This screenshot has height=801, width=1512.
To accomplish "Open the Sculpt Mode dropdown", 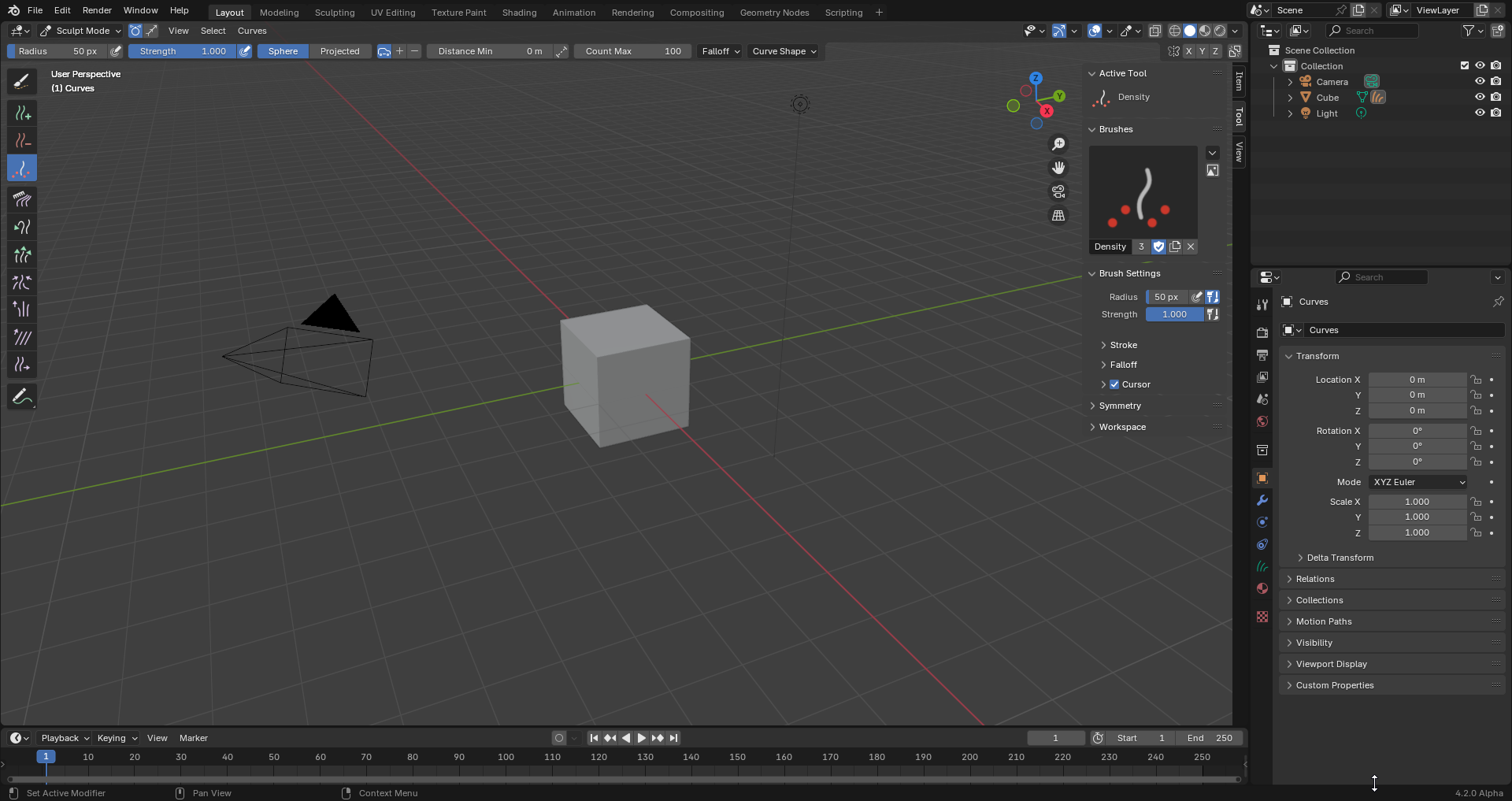I will click(x=80, y=31).
